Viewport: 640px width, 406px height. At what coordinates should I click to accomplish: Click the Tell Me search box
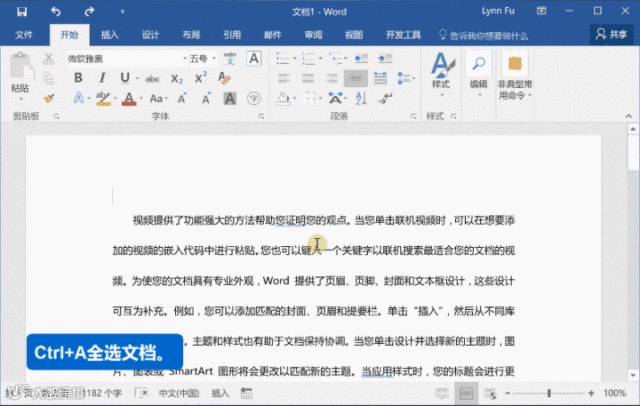484,35
